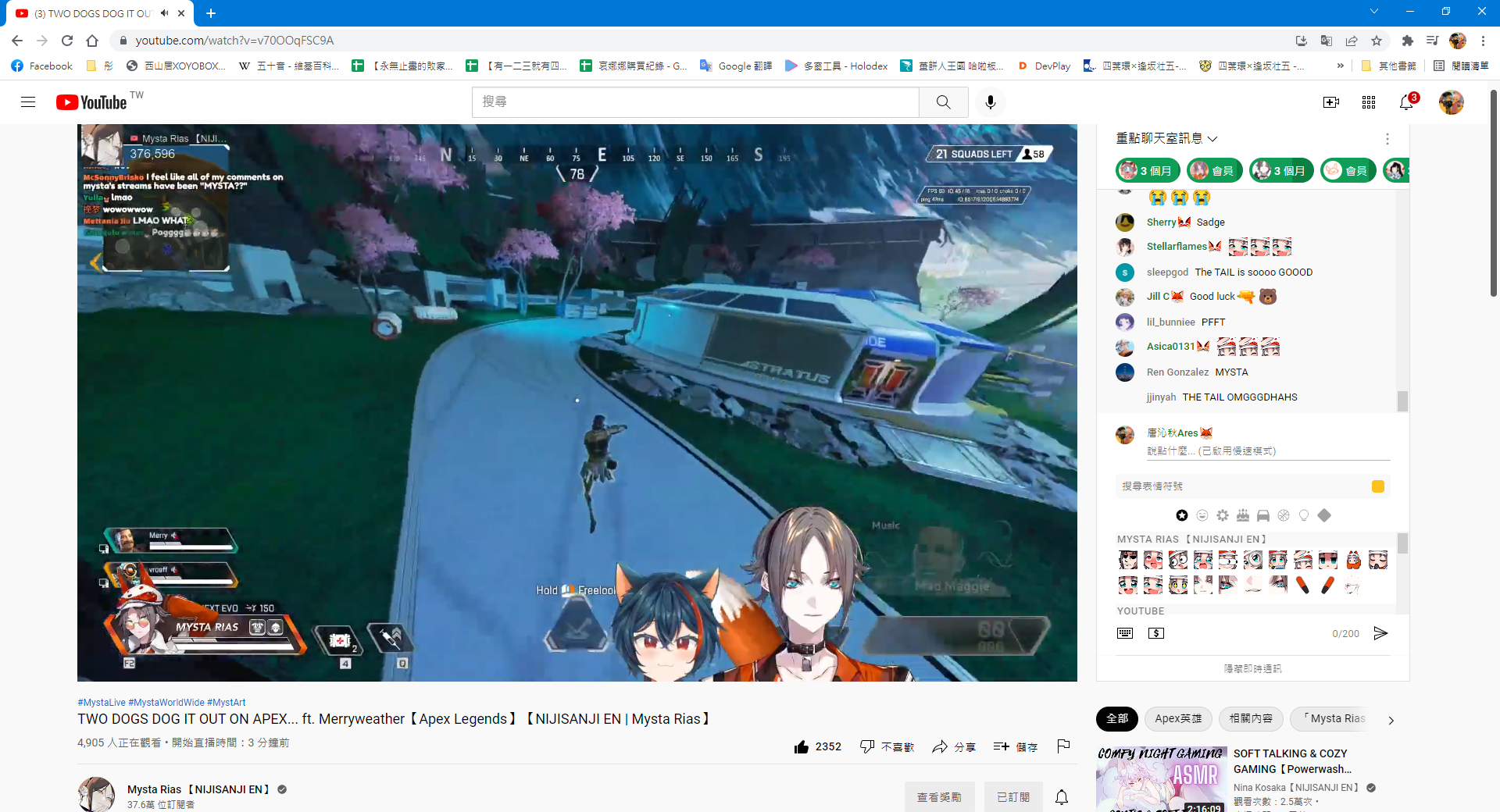Select the lightbulb objects emoji category
Image resolution: width=1500 pixels, height=812 pixels.
pos(1304,515)
